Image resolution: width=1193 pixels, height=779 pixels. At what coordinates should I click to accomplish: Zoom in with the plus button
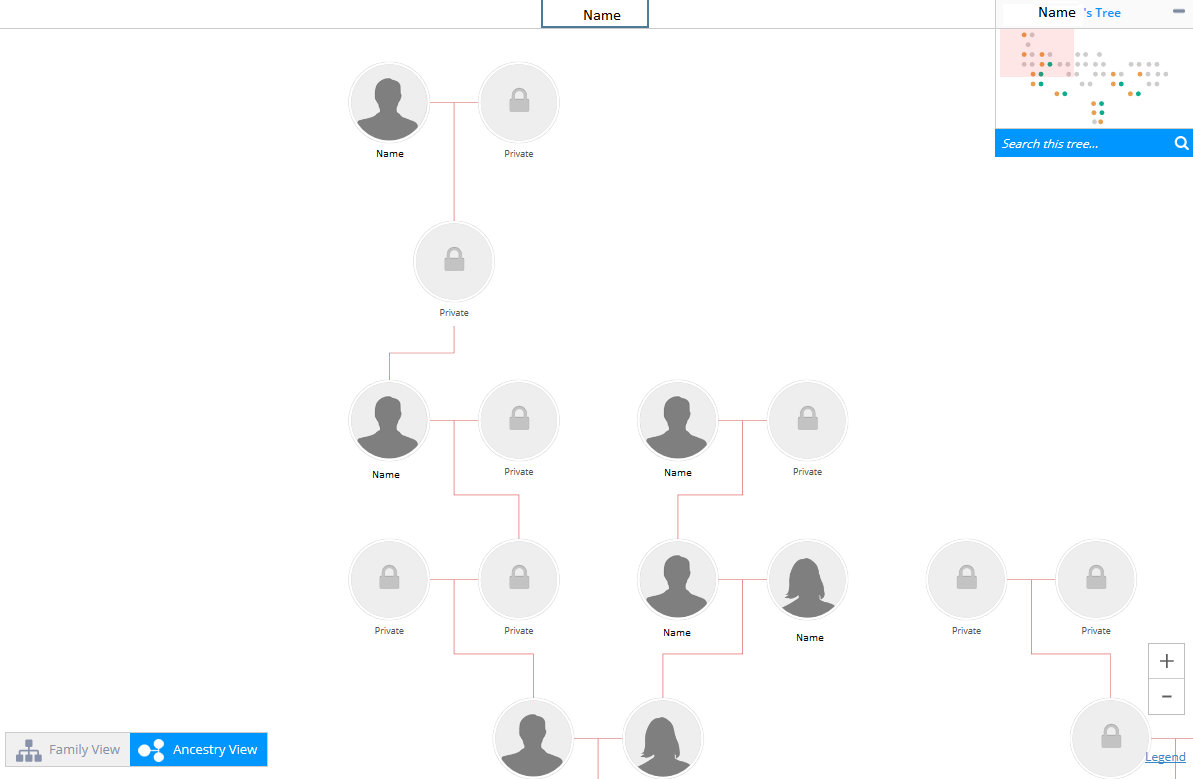(x=1166, y=661)
